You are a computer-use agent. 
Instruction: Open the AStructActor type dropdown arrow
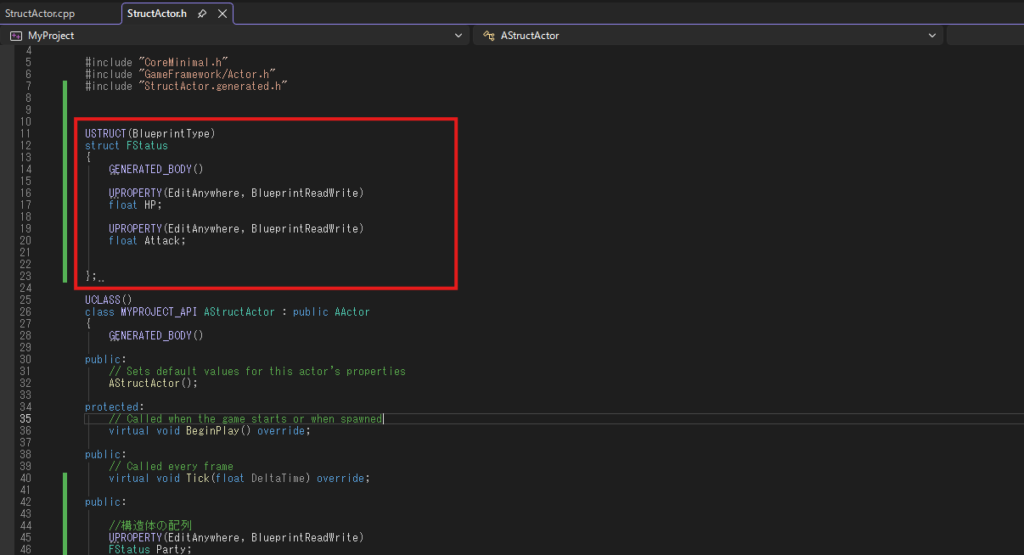click(931, 35)
